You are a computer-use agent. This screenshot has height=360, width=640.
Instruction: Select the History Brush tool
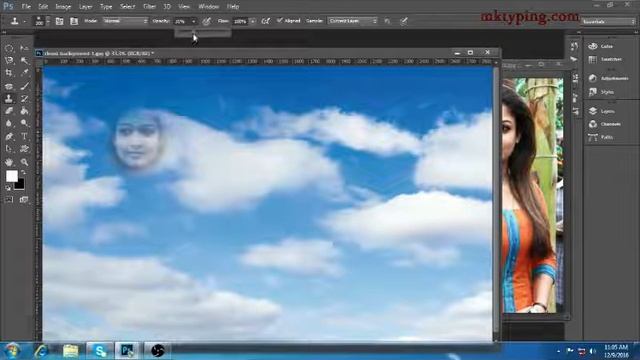click(24, 98)
